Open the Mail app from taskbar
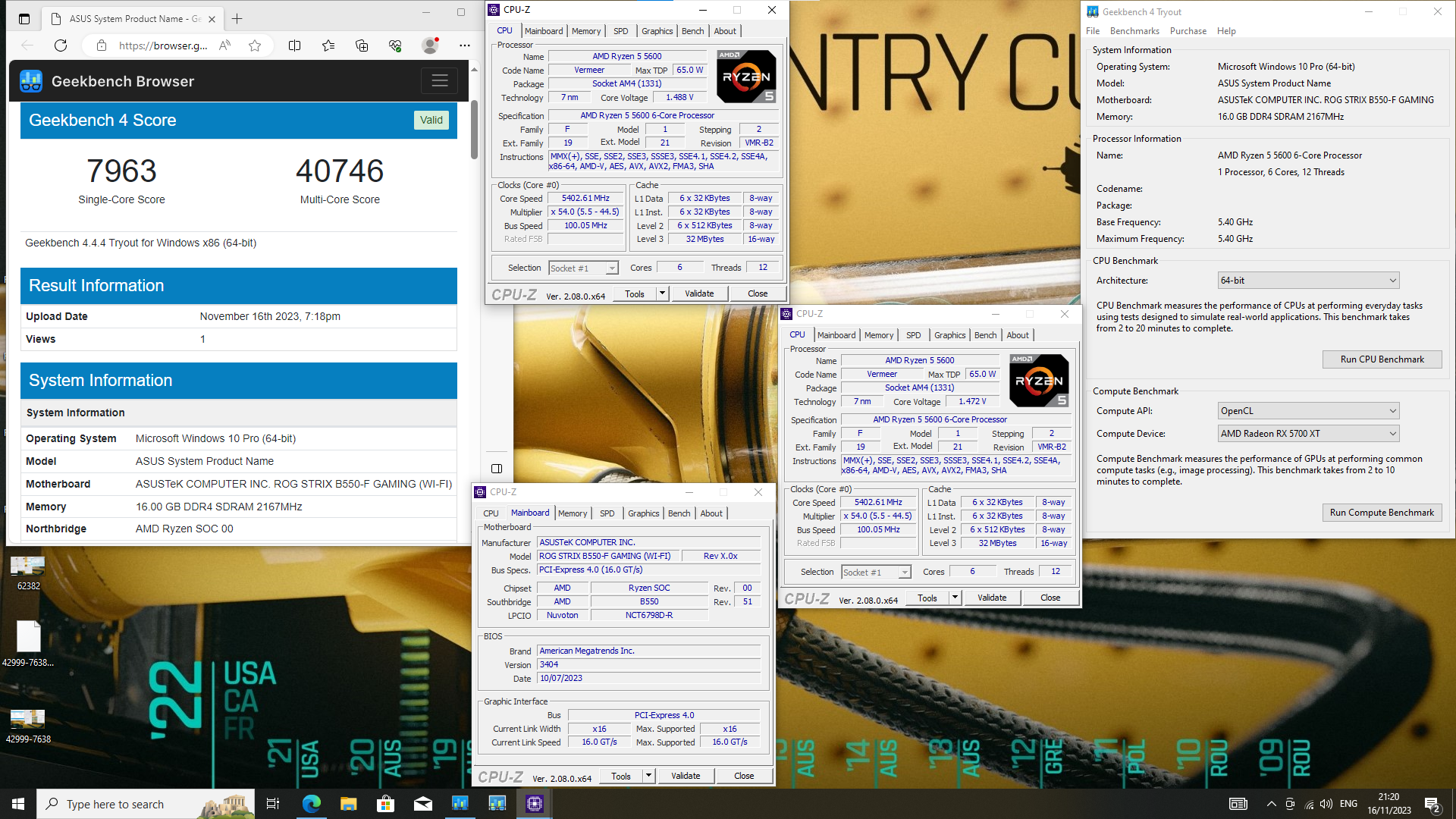 [422, 804]
